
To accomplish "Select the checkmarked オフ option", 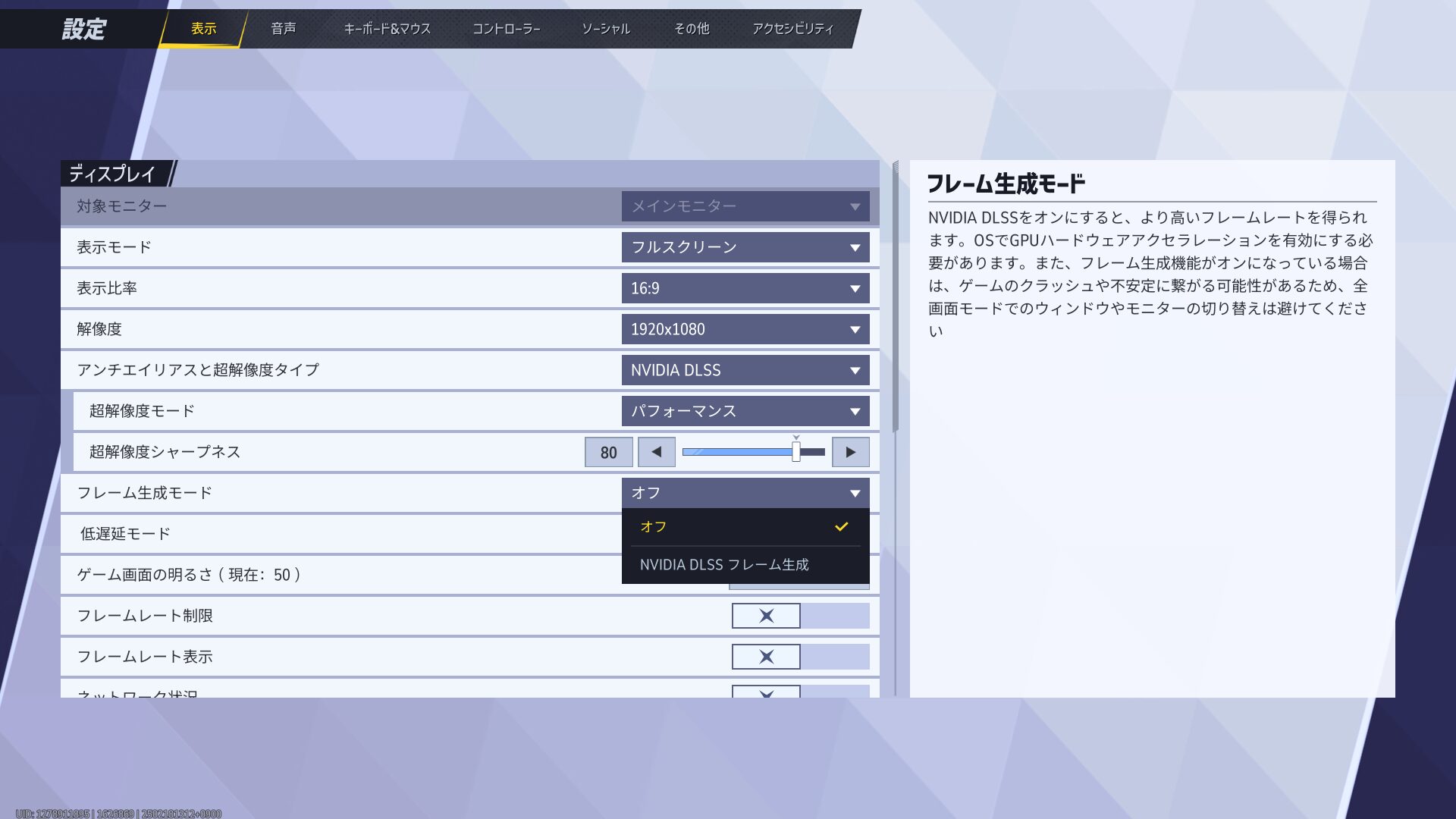I will pyautogui.click(x=745, y=527).
